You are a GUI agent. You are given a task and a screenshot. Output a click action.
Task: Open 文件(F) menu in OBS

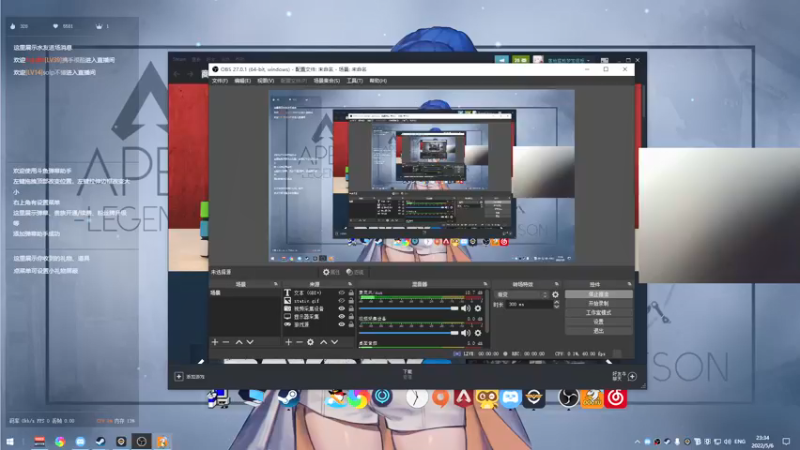coord(219,81)
